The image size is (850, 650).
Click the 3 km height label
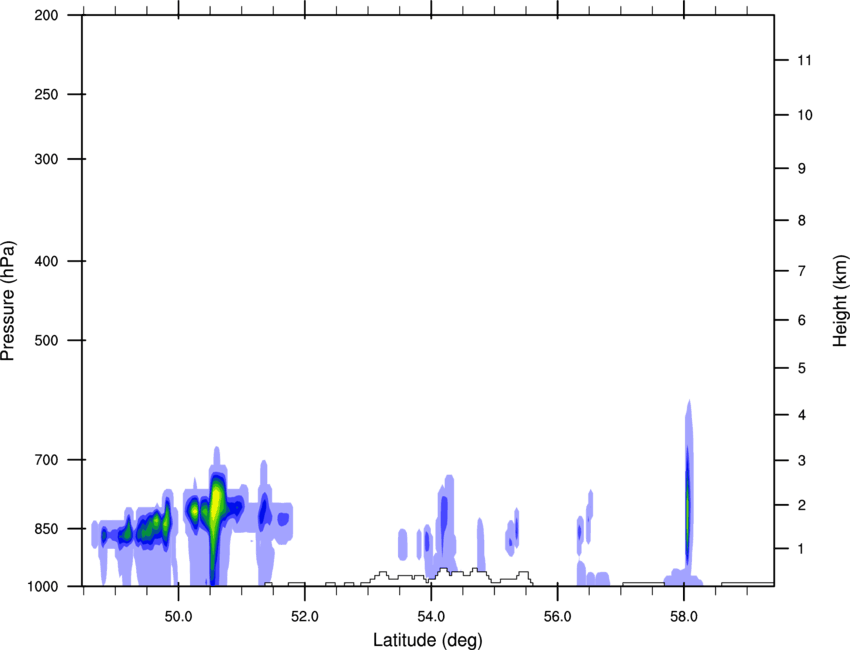(x=802, y=460)
